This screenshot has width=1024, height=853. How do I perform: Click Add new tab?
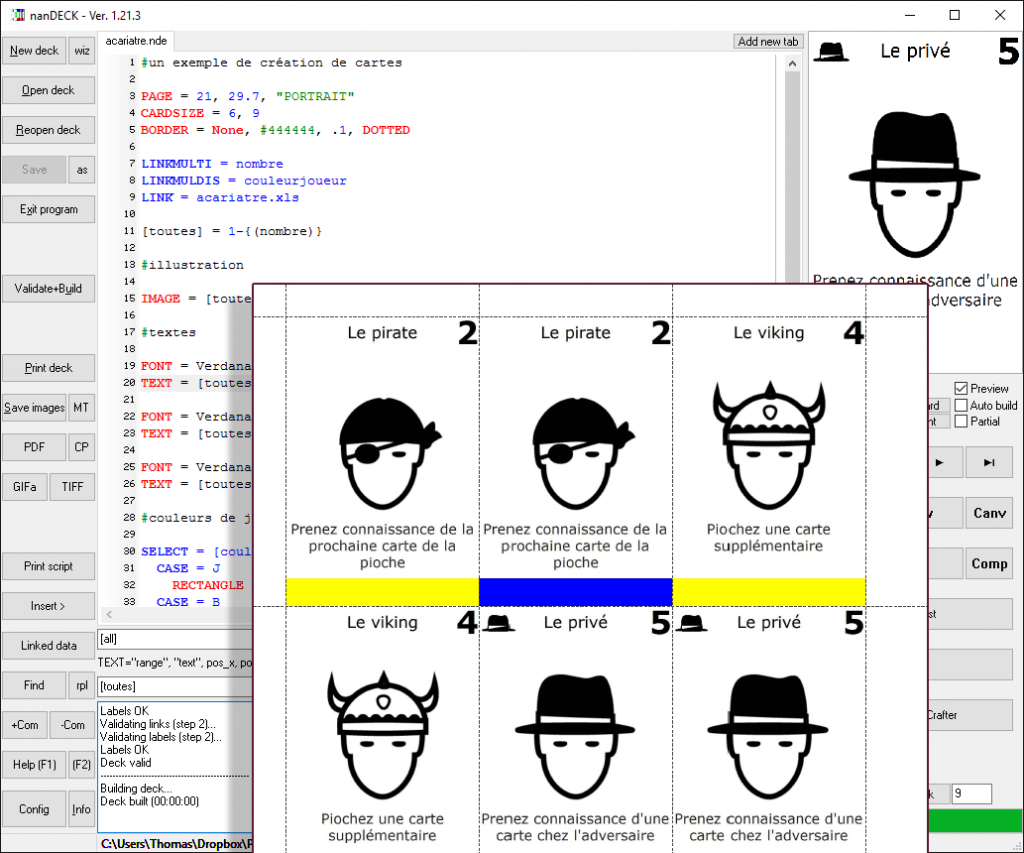[768, 42]
